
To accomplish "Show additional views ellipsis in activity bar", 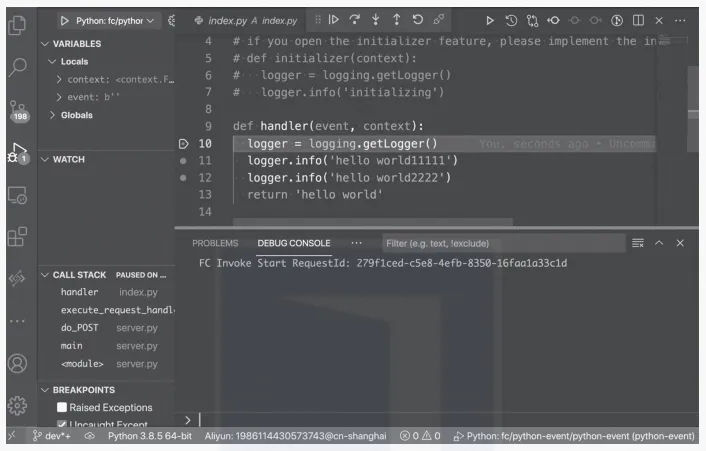I will click(x=17, y=321).
